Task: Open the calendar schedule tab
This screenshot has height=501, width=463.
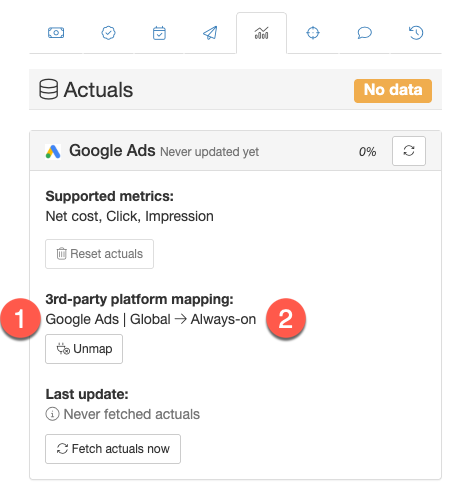Action: coord(159,33)
